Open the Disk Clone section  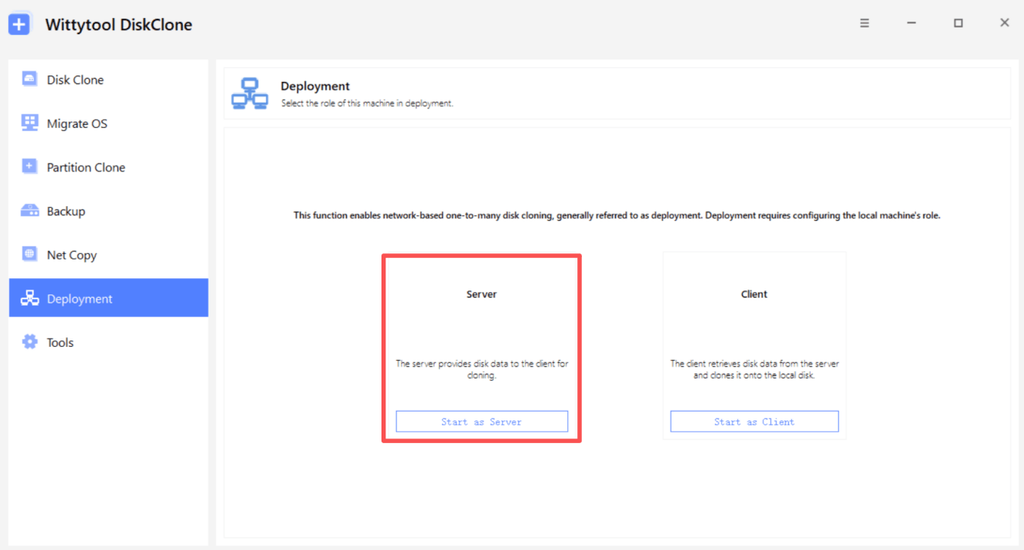point(108,80)
